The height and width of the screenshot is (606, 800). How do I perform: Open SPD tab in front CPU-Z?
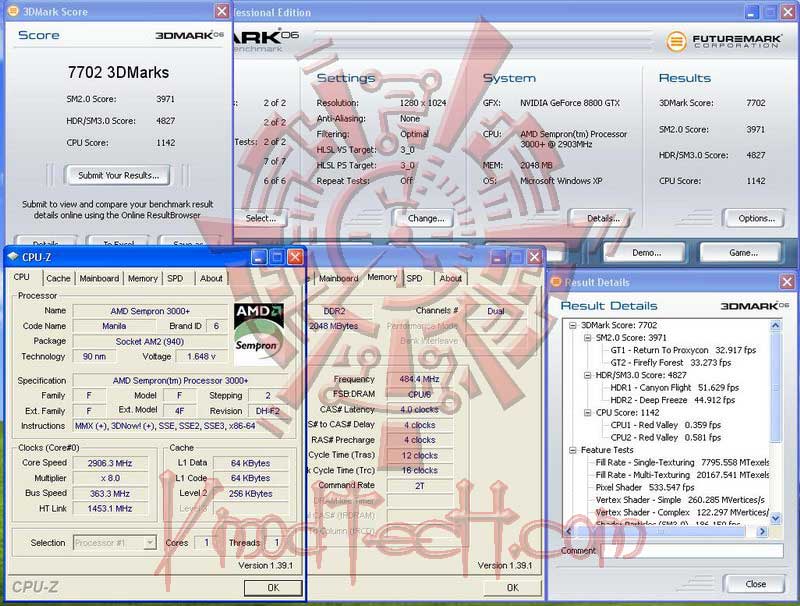(175, 279)
